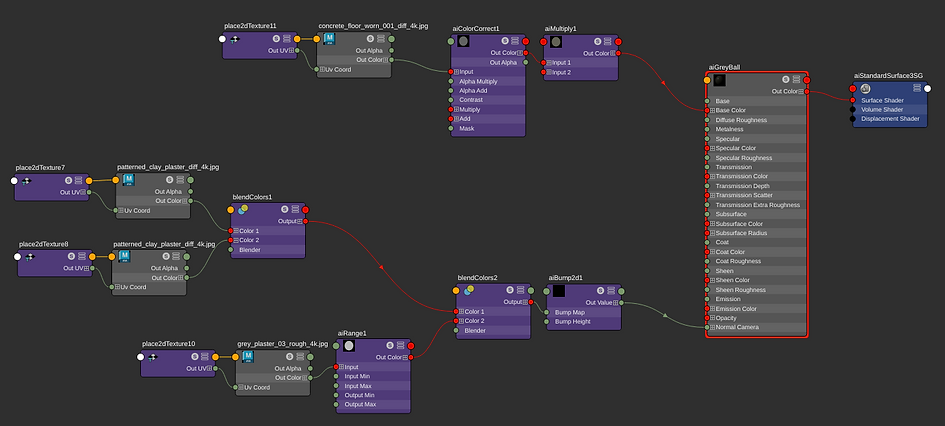Click Bump Height input port on aiBump2d1
The height and width of the screenshot is (426, 945).
(x=547, y=322)
